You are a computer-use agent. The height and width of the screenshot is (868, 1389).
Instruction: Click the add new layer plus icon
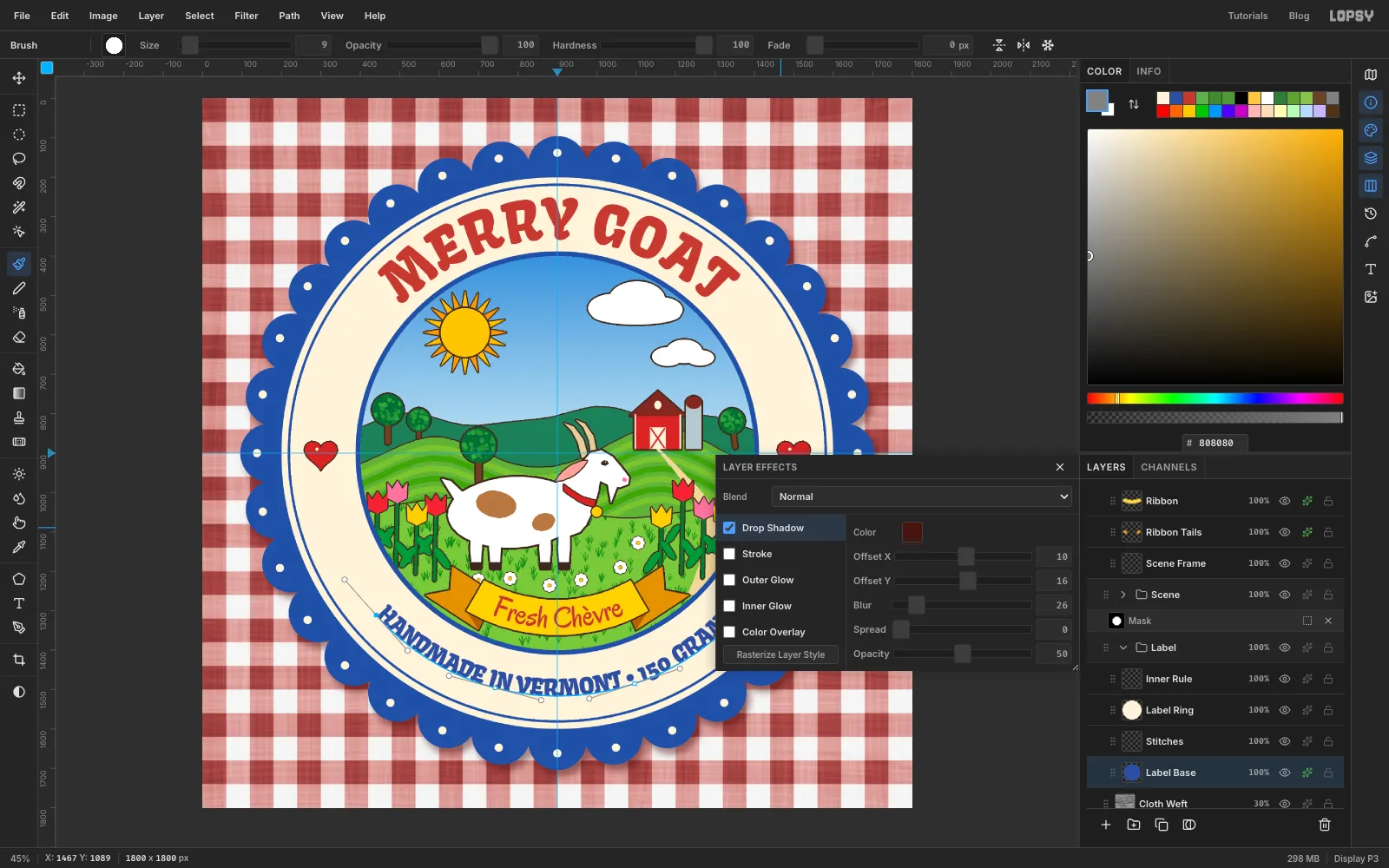(x=1106, y=825)
